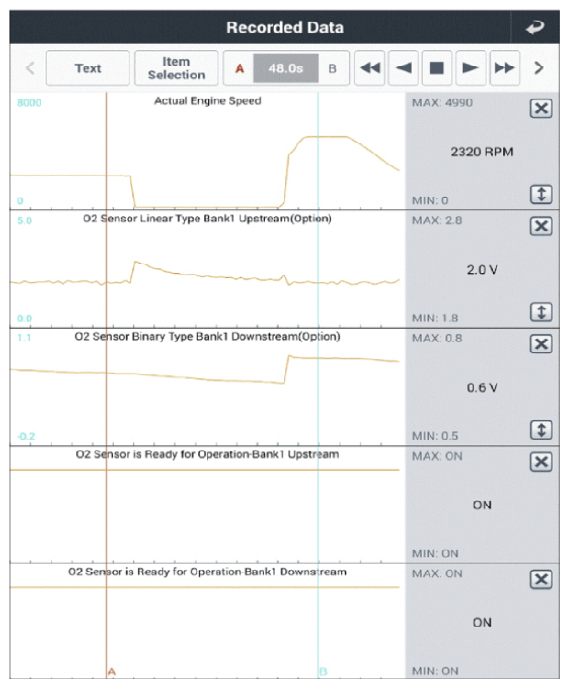Play the recorded data forward

pos(470,68)
